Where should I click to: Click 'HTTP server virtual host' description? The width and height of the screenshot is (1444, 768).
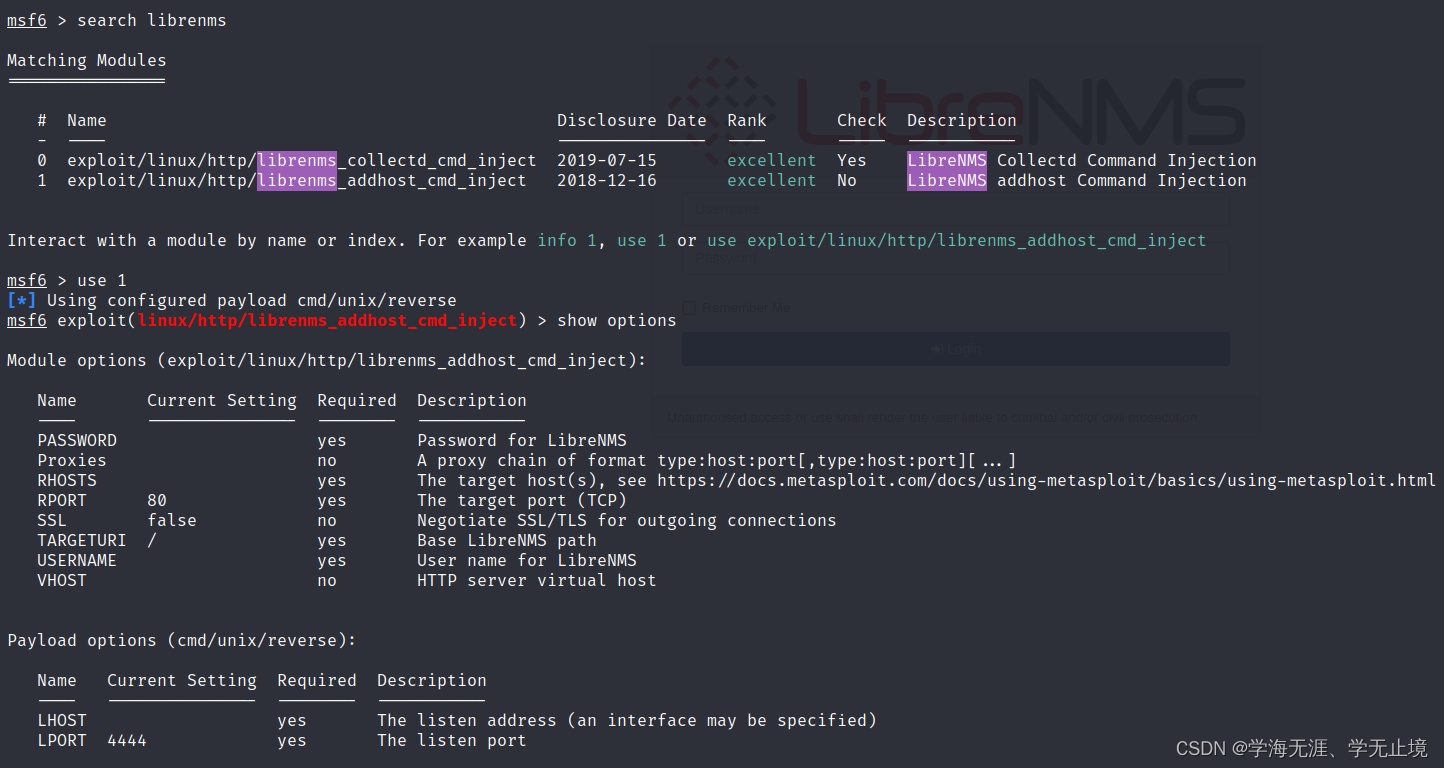[537, 581]
